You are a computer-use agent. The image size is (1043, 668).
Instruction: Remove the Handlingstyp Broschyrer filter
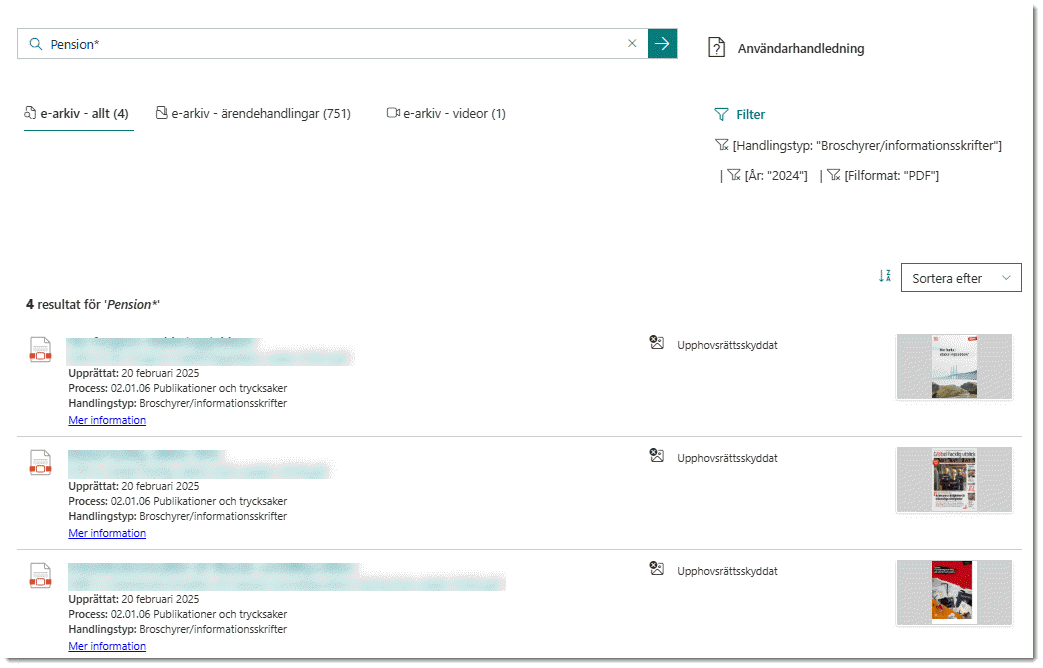coord(859,146)
